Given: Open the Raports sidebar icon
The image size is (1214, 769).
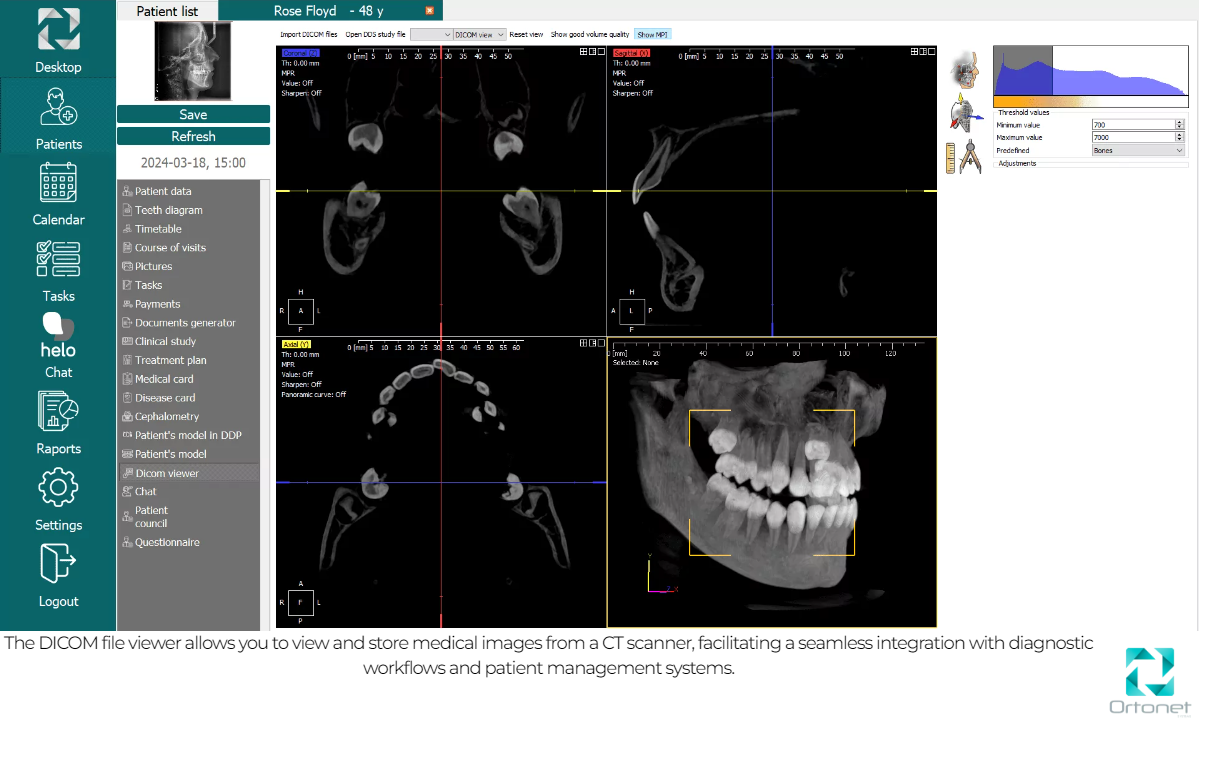Looking at the screenshot, I should tap(58, 412).
